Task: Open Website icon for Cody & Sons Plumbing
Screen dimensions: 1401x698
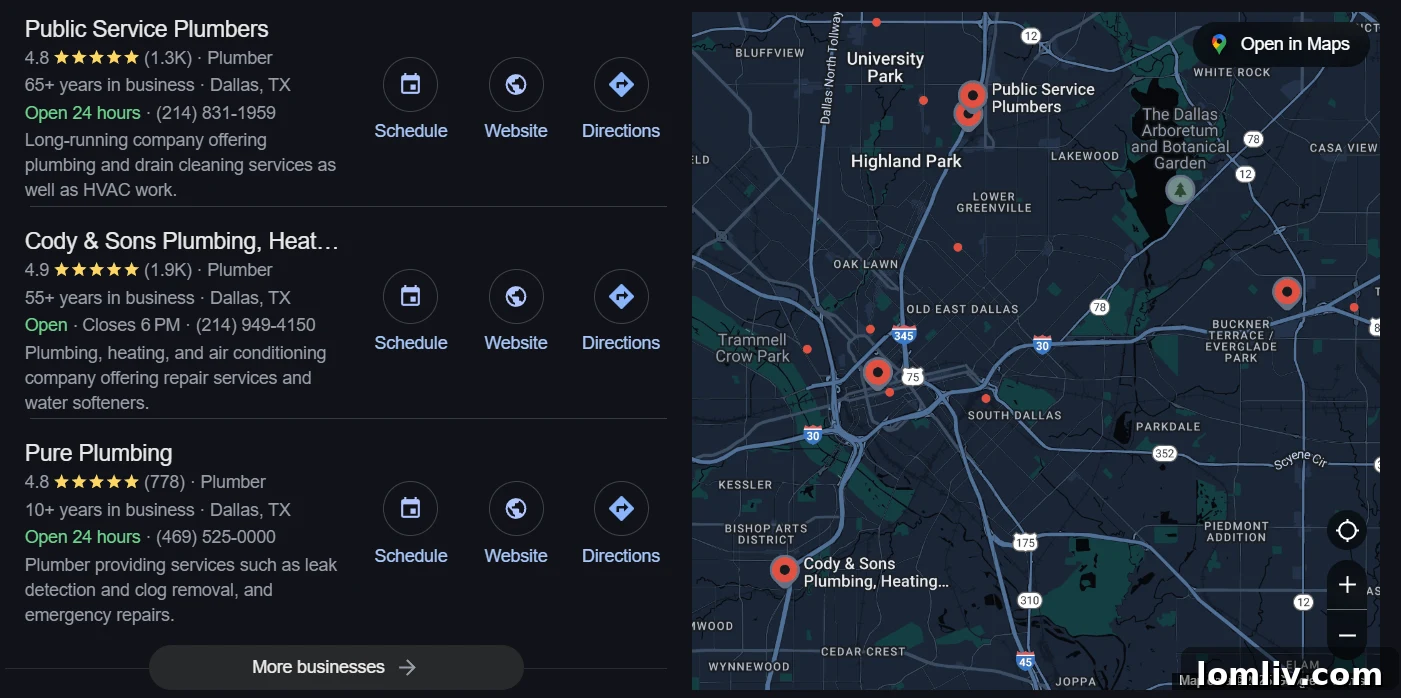Action: [x=516, y=297]
